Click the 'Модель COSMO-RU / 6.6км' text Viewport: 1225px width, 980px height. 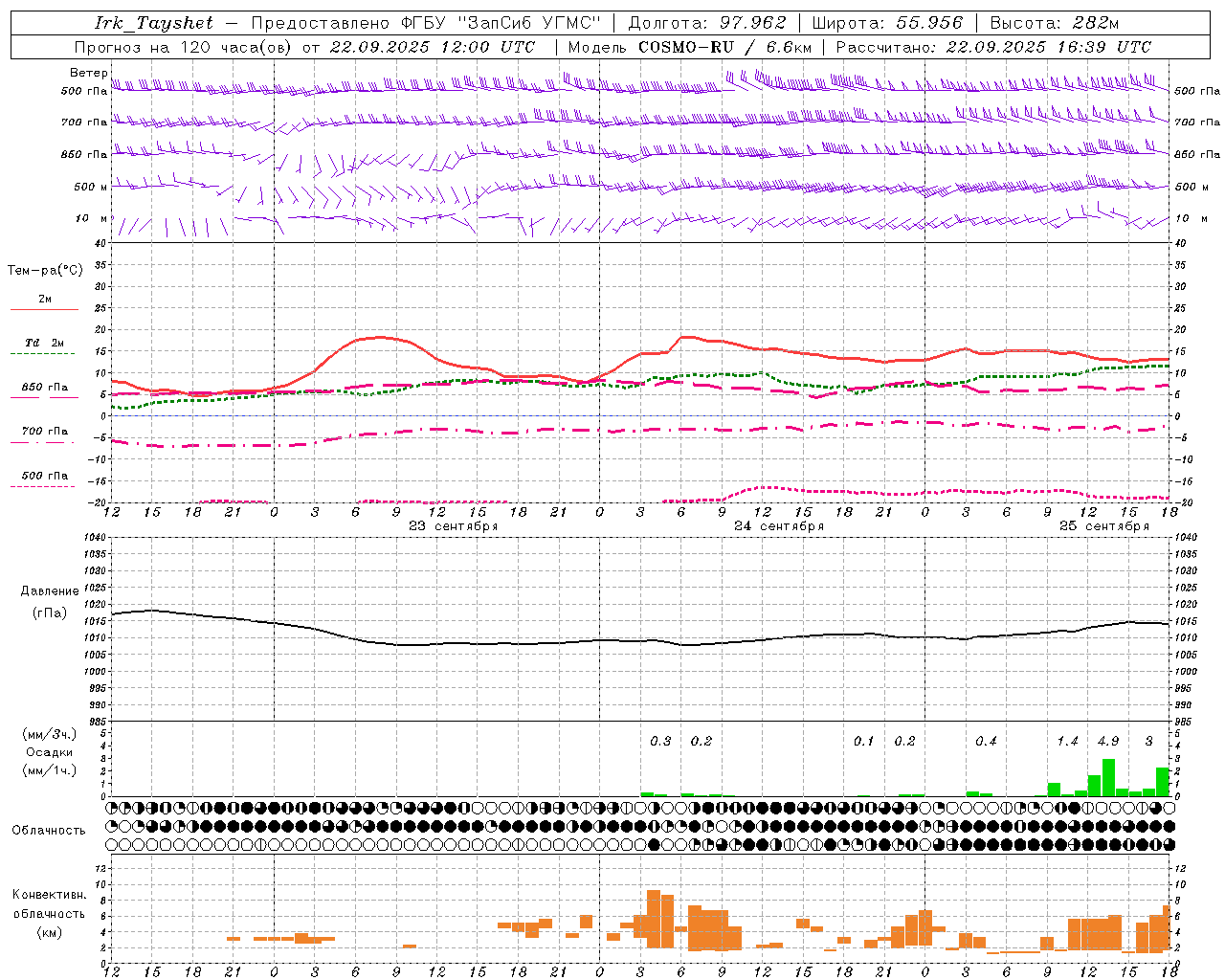coord(689,47)
